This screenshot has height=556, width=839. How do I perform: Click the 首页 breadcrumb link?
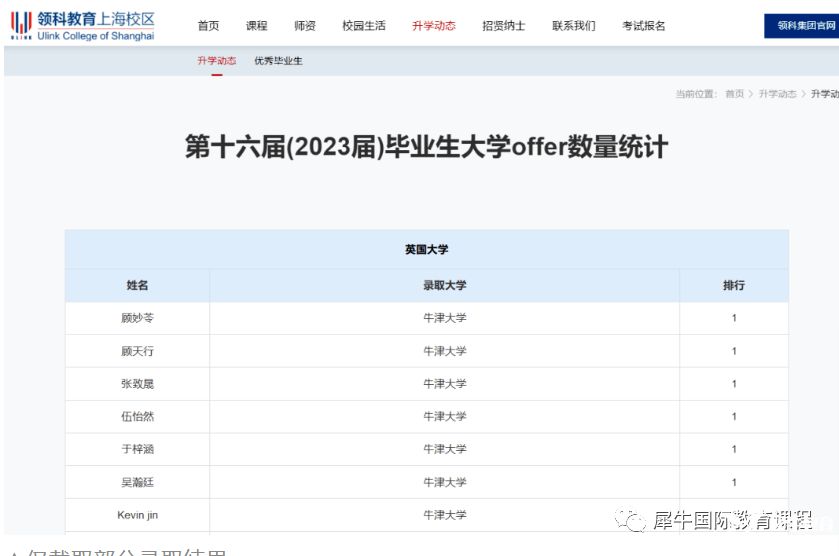(734, 94)
